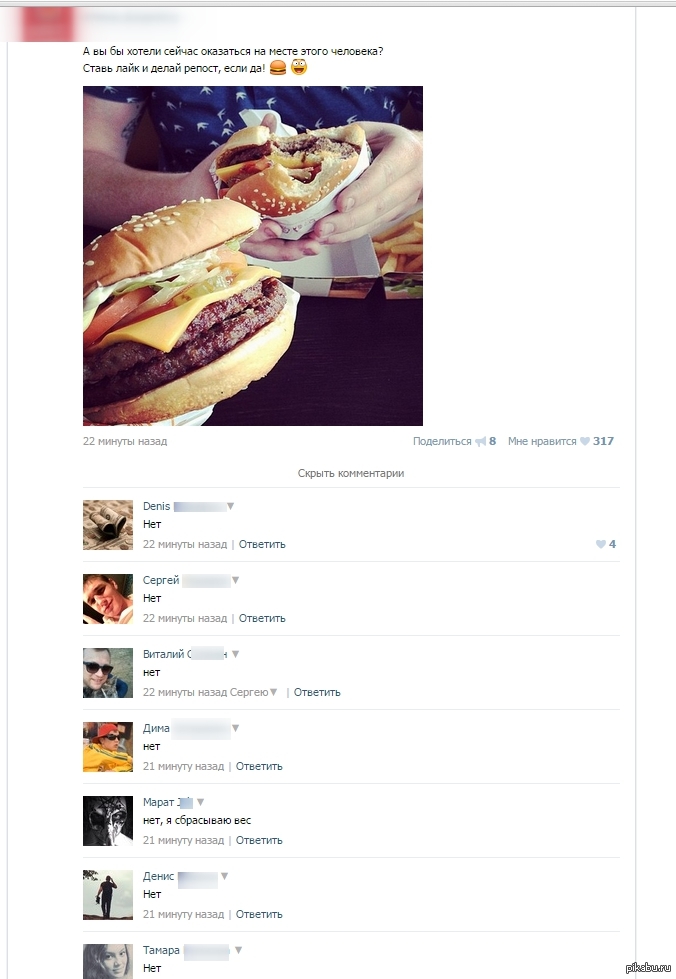Click Мне нравится link
Image resolution: width=676 pixels, height=979 pixels.
pos(542,441)
